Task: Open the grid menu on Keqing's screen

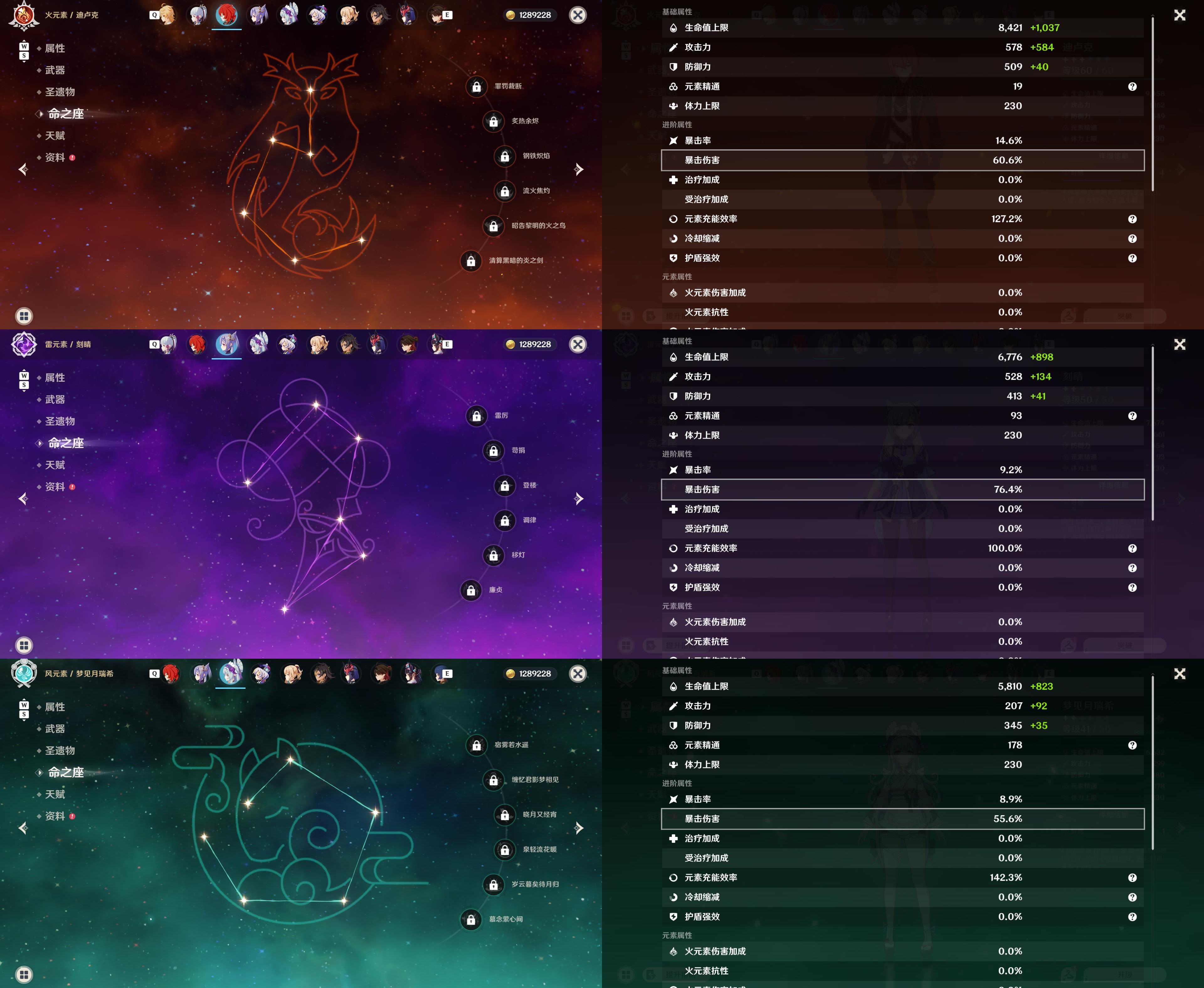Action: (x=24, y=645)
